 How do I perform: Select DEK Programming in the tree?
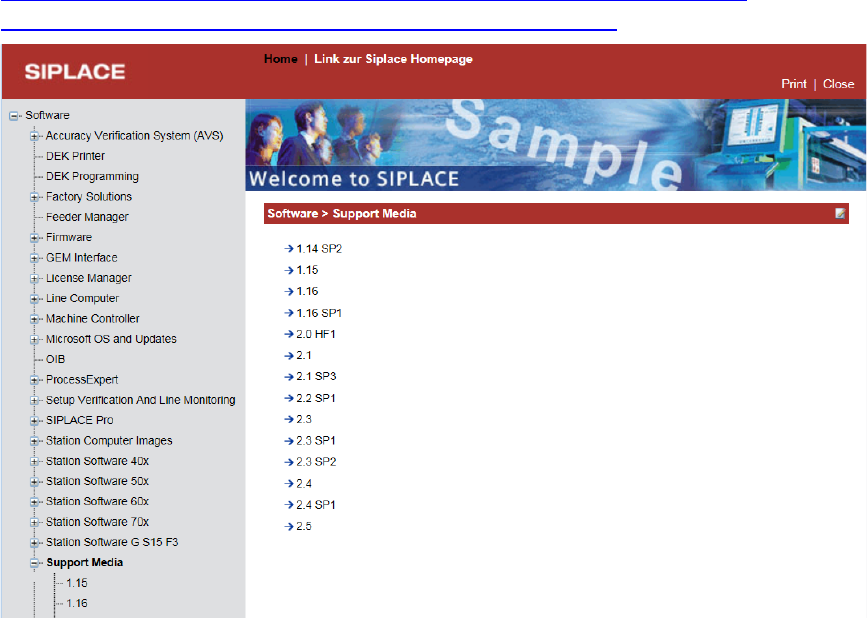[x=92, y=176]
